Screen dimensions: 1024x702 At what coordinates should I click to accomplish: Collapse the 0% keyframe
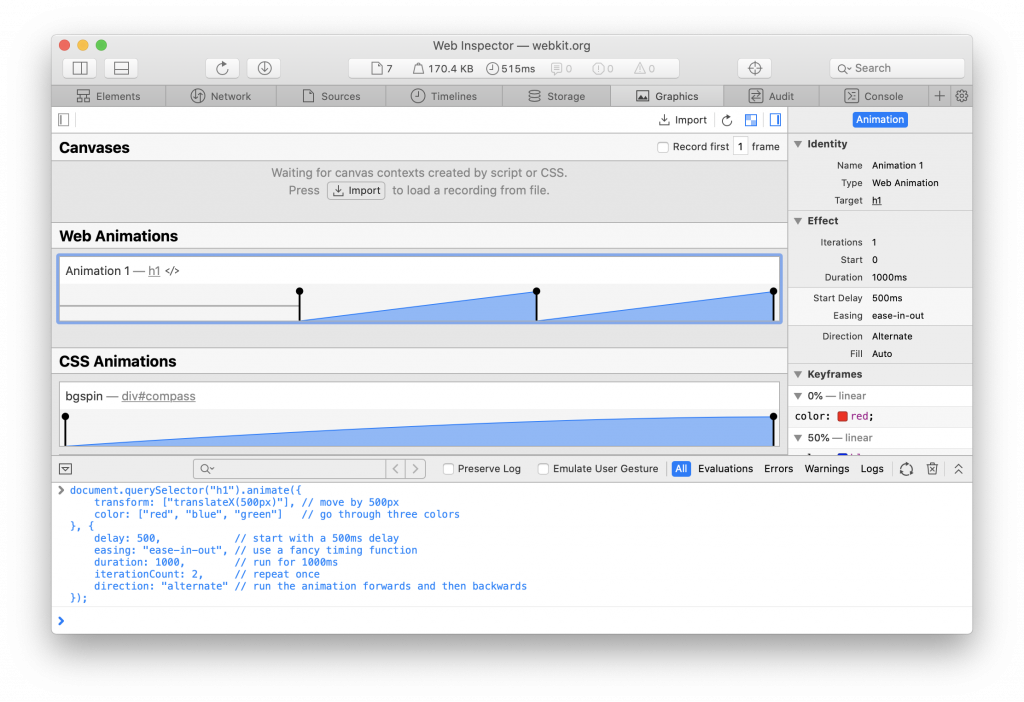pyautogui.click(x=798, y=396)
